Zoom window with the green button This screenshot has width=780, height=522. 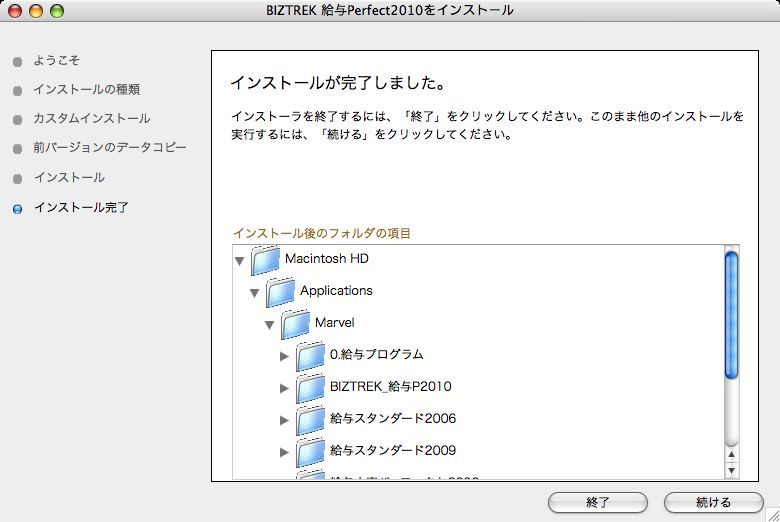point(57,10)
